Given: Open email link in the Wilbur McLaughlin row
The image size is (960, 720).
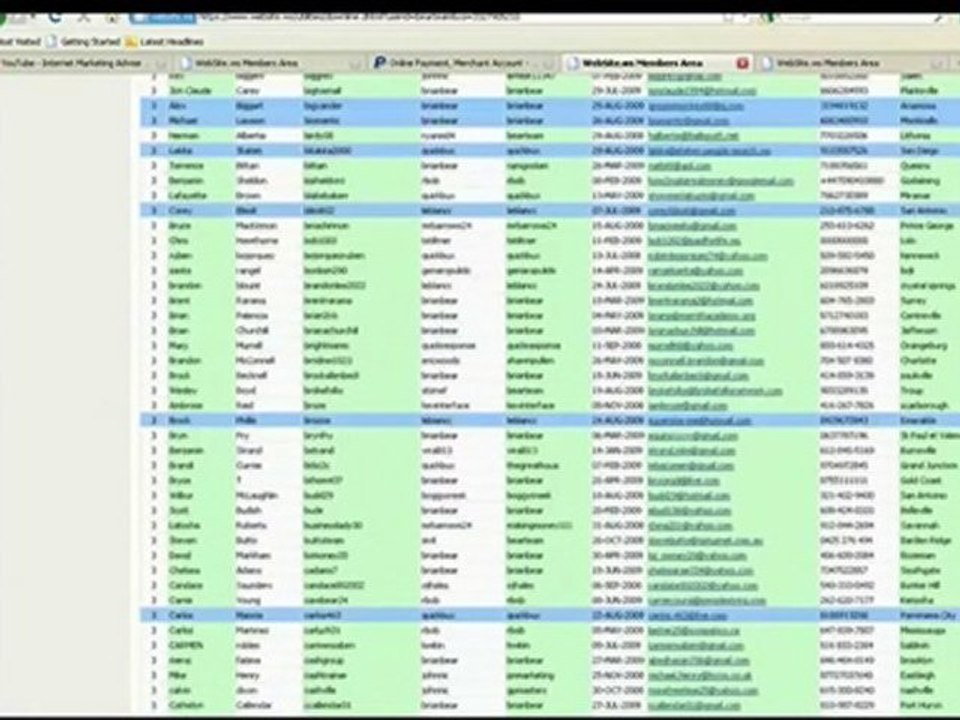Looking at the screenshot, I should [x=689, y=496].
